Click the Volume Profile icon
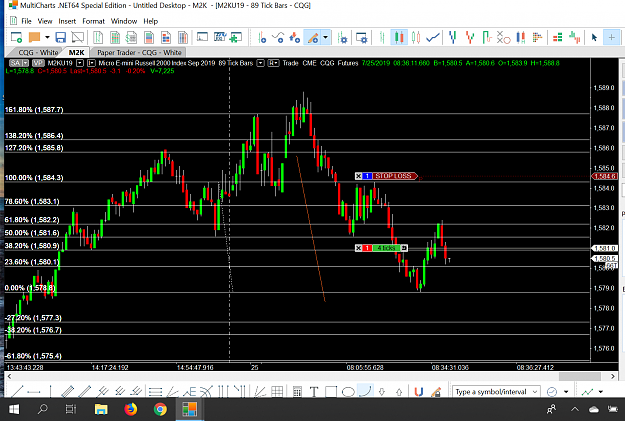This screenshot has height=421, width=625. pos(537,37)
